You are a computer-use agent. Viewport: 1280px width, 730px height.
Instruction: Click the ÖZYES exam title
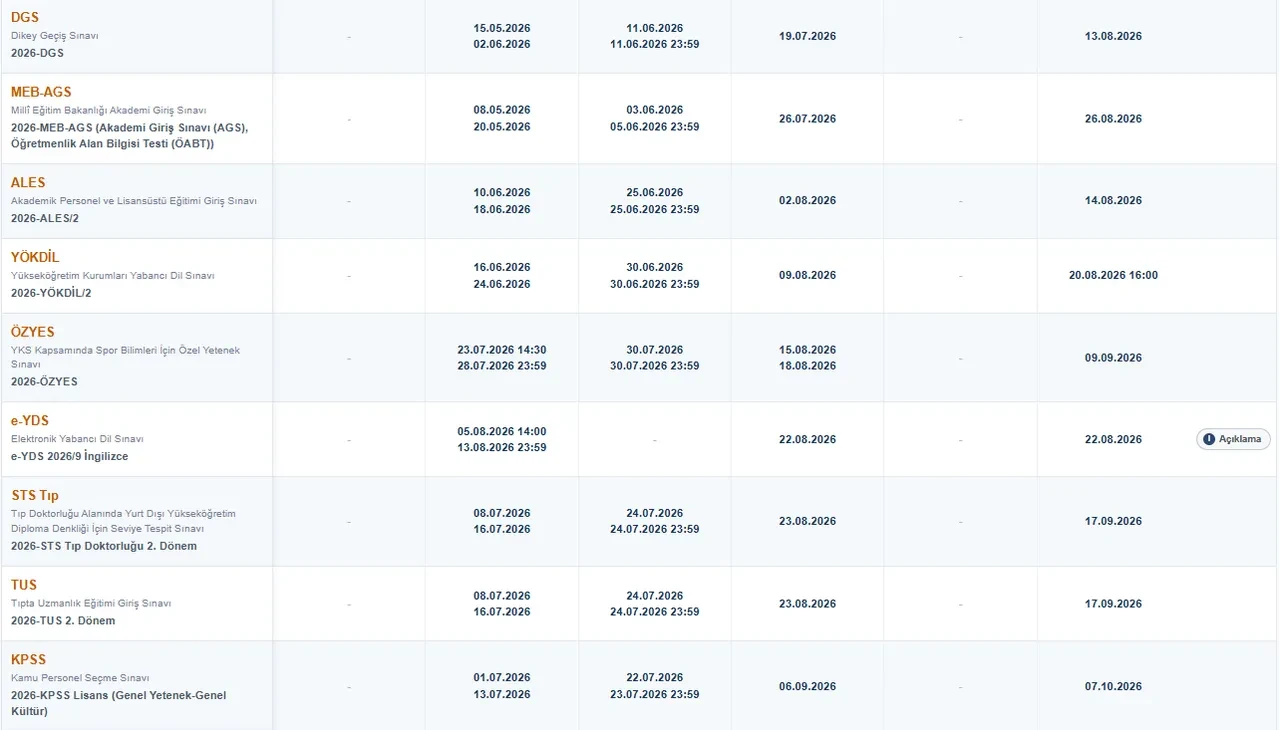click(x=33, y=332)
